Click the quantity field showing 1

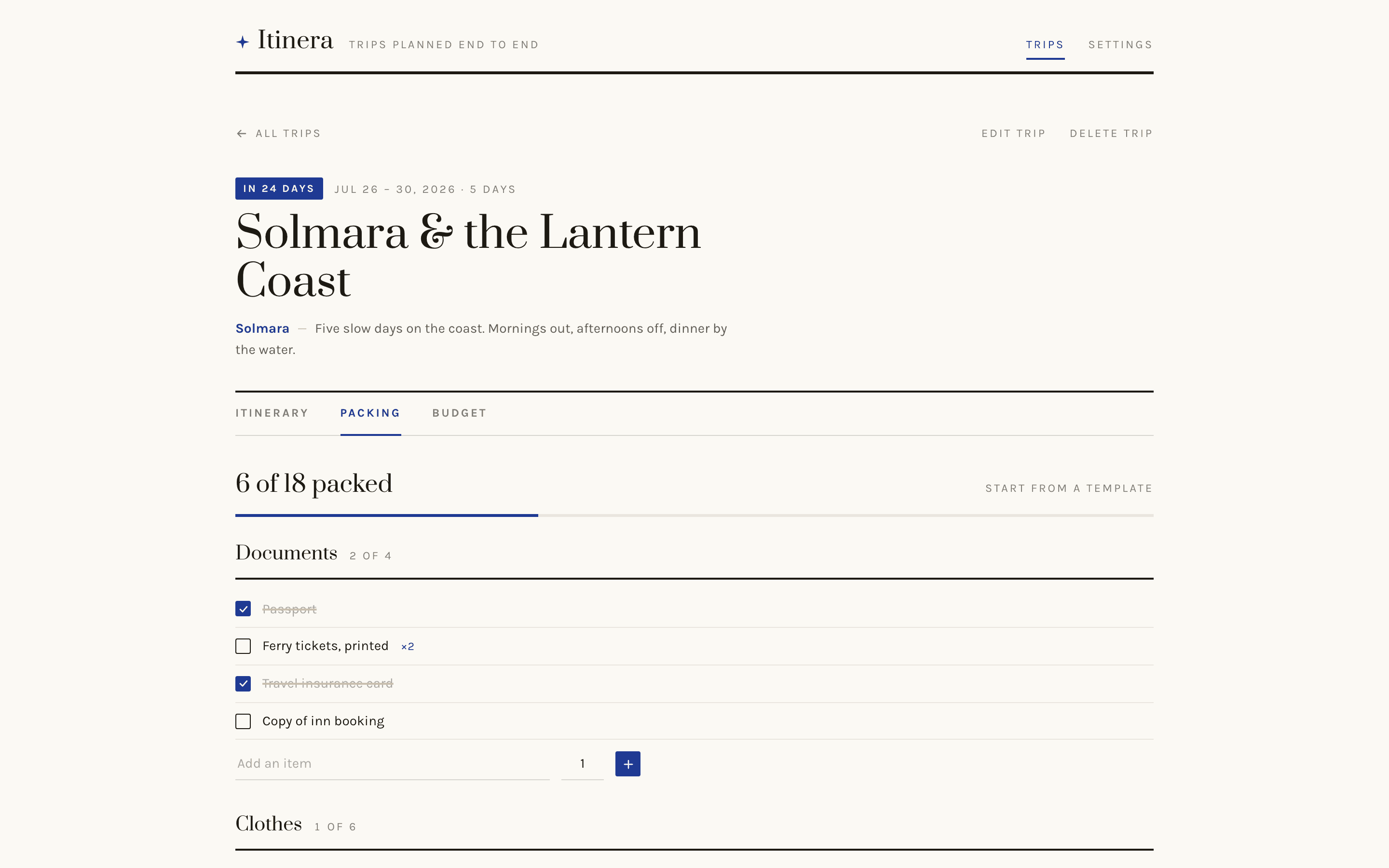tap(582, 763)
